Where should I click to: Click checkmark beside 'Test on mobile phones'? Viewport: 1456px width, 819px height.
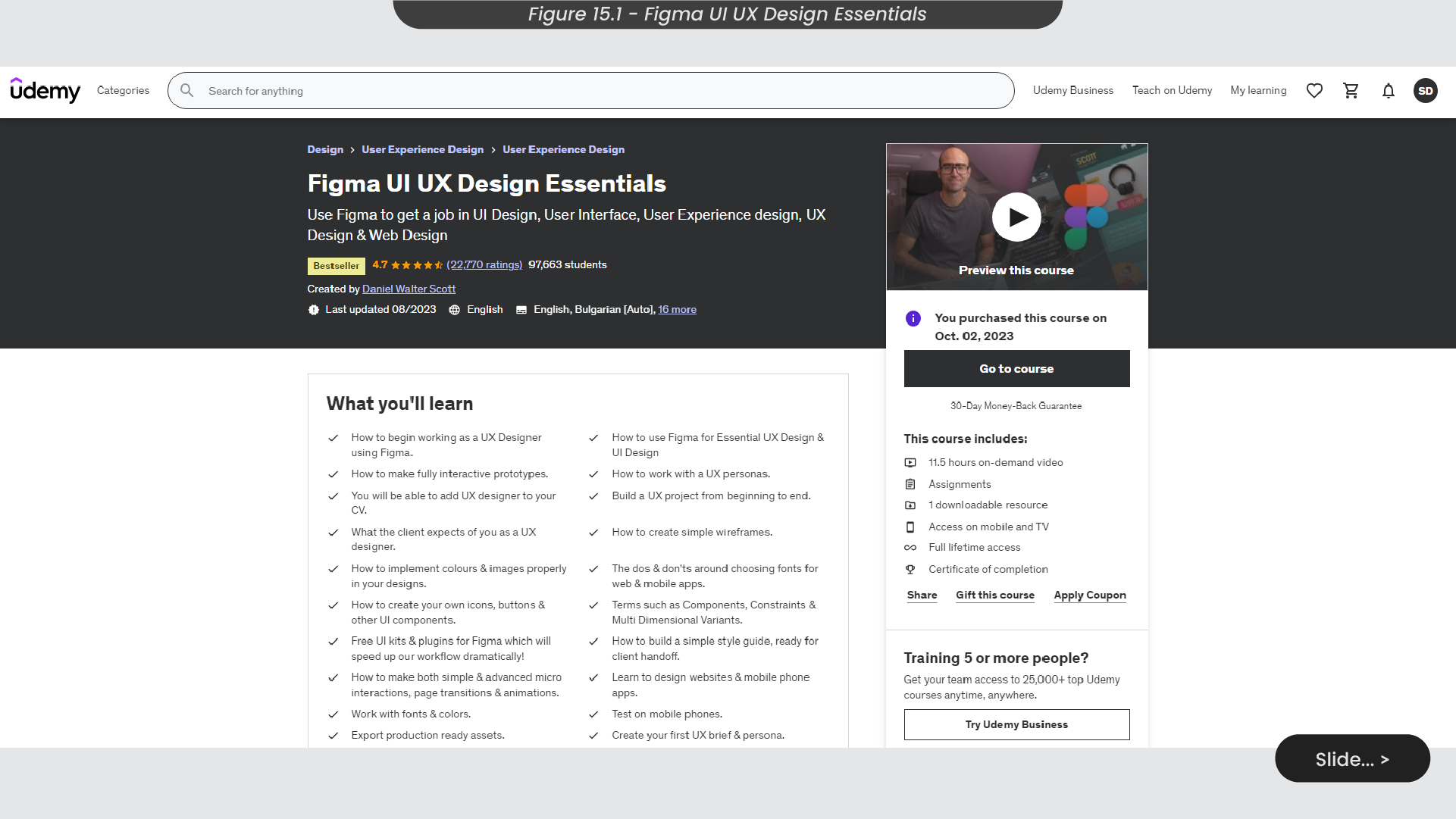click(x=593, y=714)
